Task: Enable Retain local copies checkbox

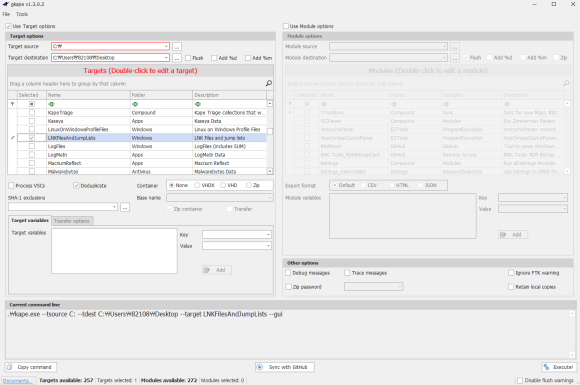Action: (511, 287)
